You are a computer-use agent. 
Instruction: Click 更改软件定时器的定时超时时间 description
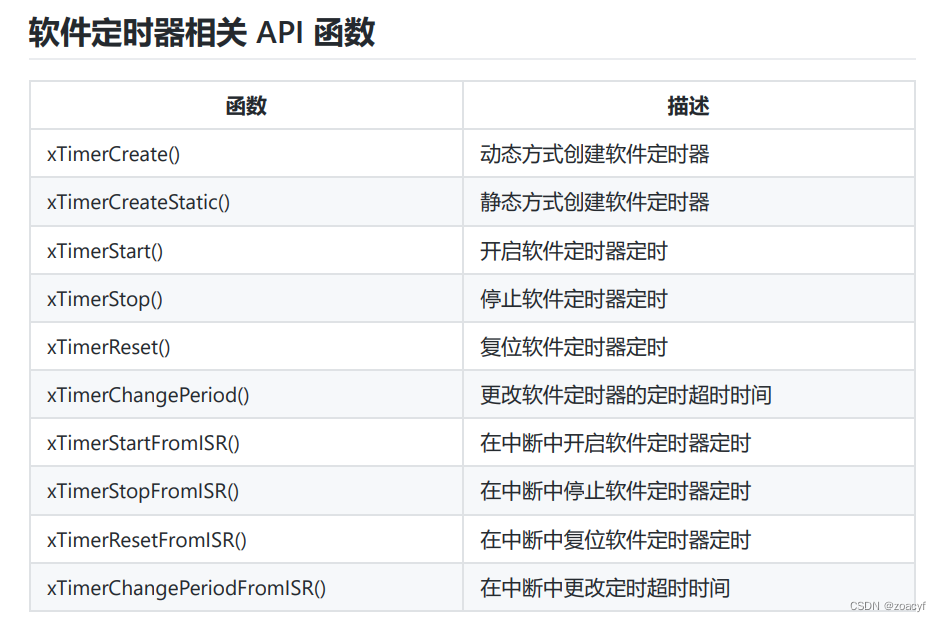(x=626, y=395)
